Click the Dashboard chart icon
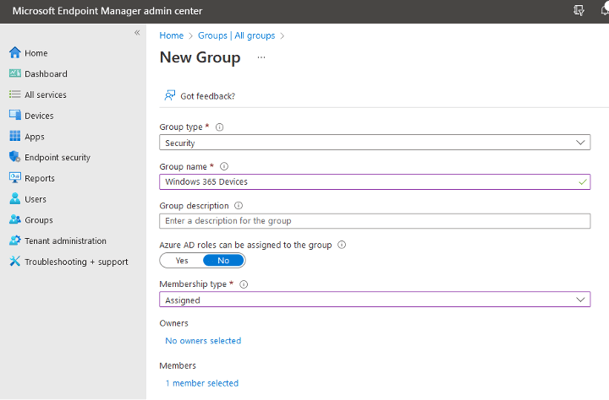This screenshot has width=609, height=400. [15, 73]
